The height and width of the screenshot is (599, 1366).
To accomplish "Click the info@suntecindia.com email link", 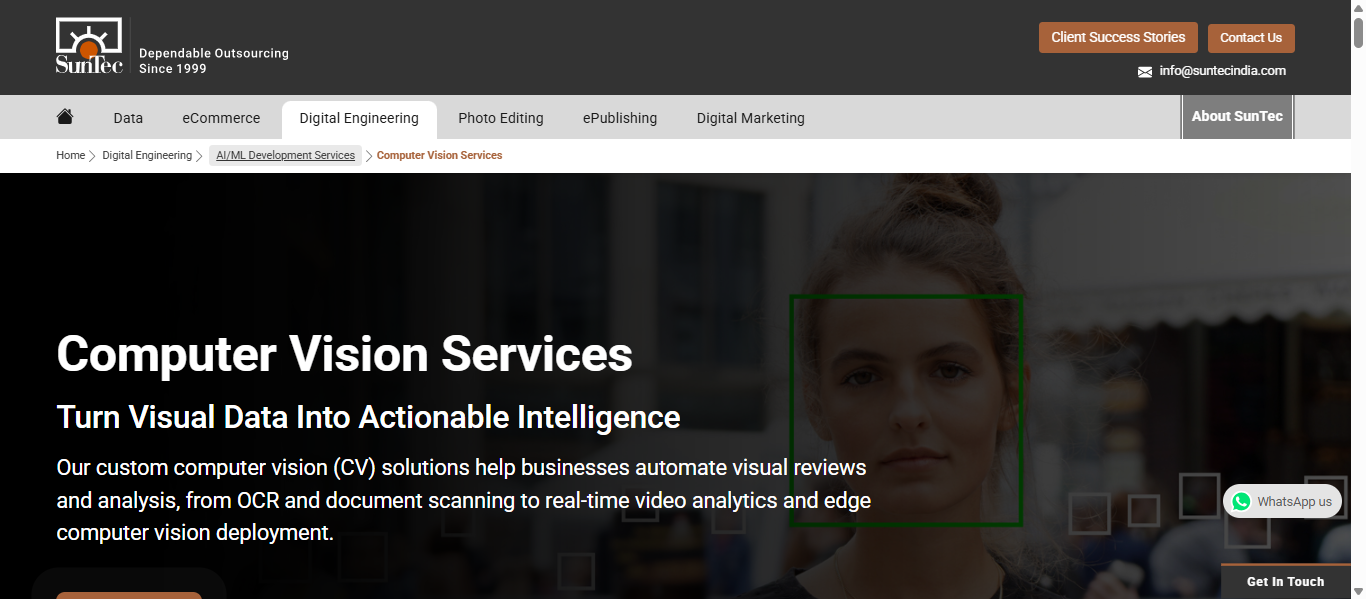I will point(1222,71).
